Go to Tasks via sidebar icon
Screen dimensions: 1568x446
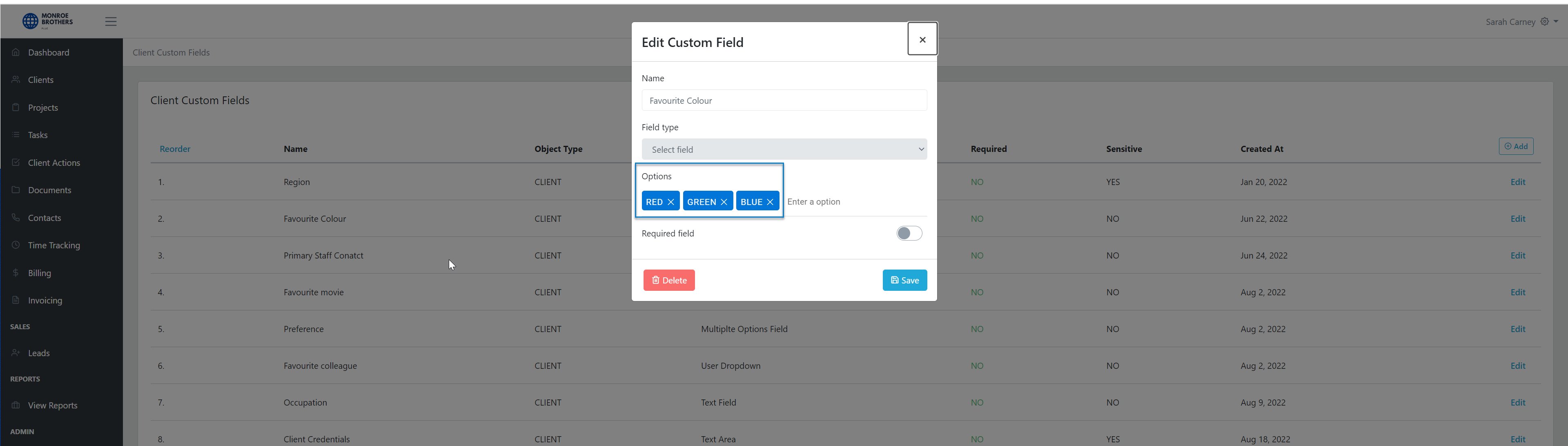[x=16, y=135]
